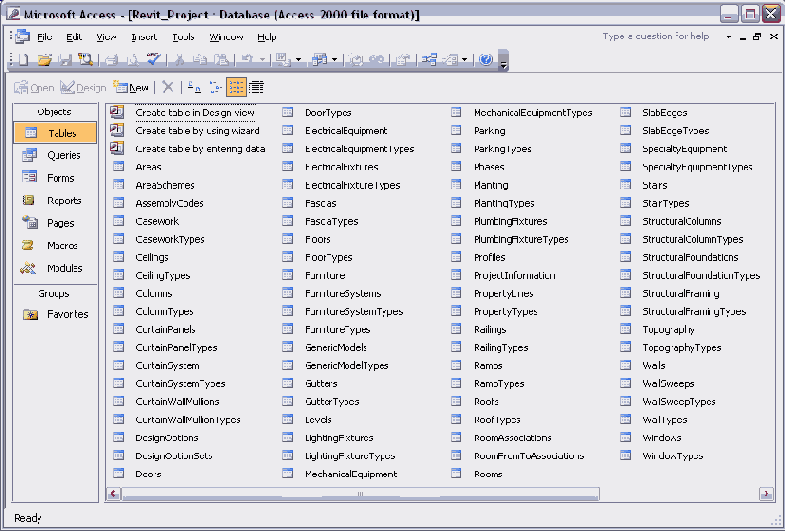Click the Open button in database window
The image size is (785, 531).
coord(34,88)
